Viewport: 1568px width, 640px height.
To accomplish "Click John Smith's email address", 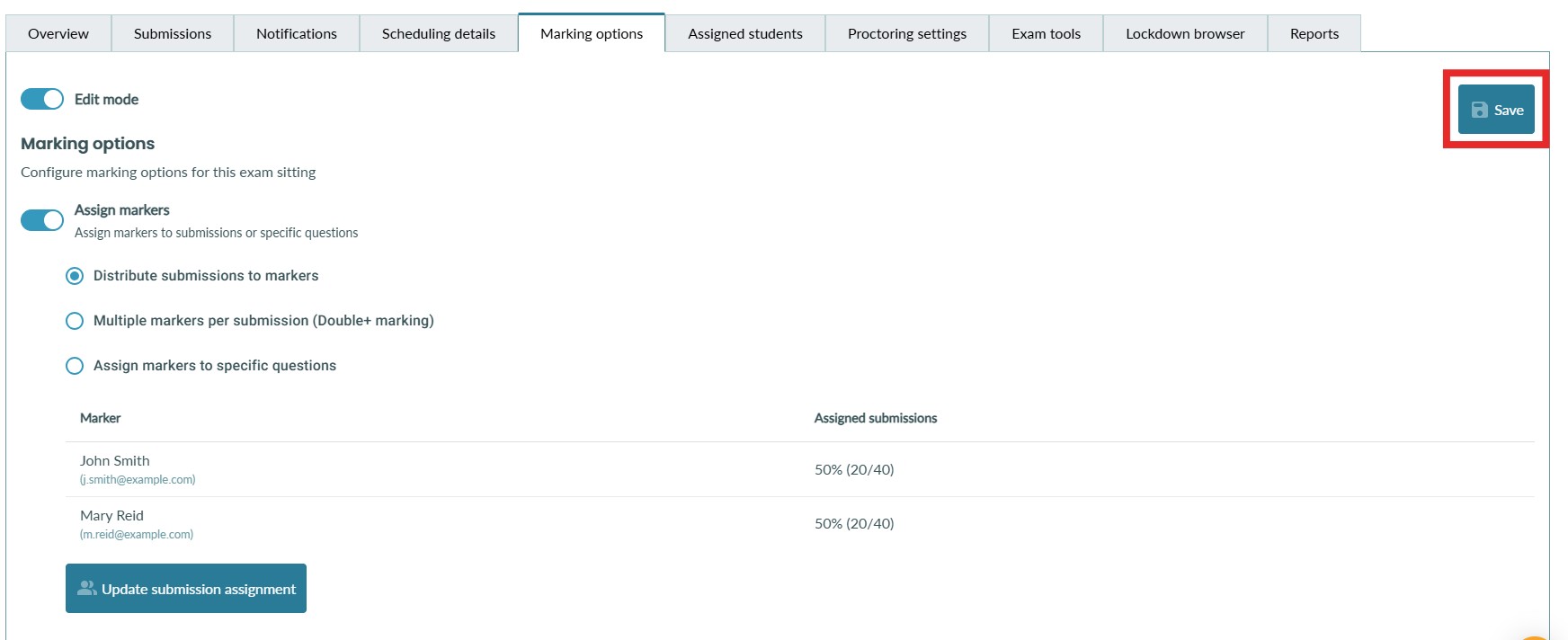I will click(138, 480).
